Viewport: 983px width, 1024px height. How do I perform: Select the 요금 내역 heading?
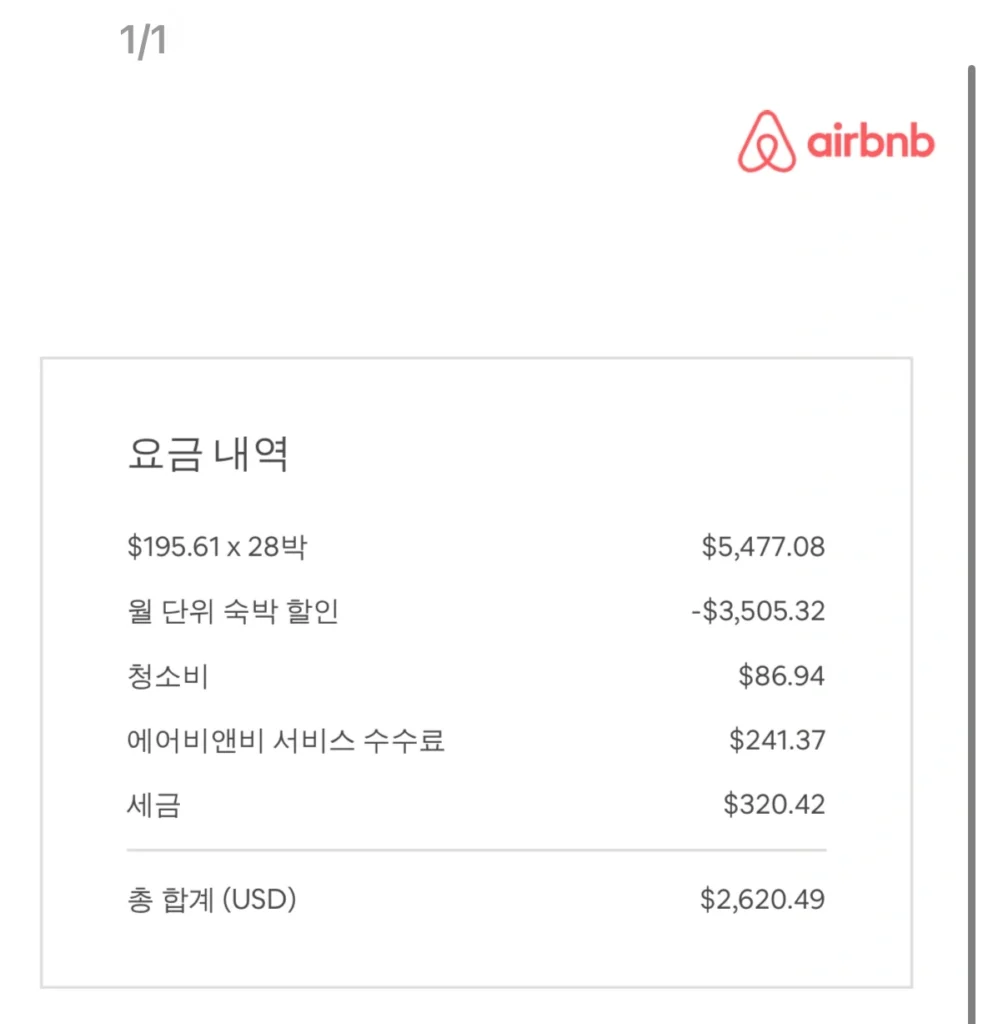tap(208, 455)
